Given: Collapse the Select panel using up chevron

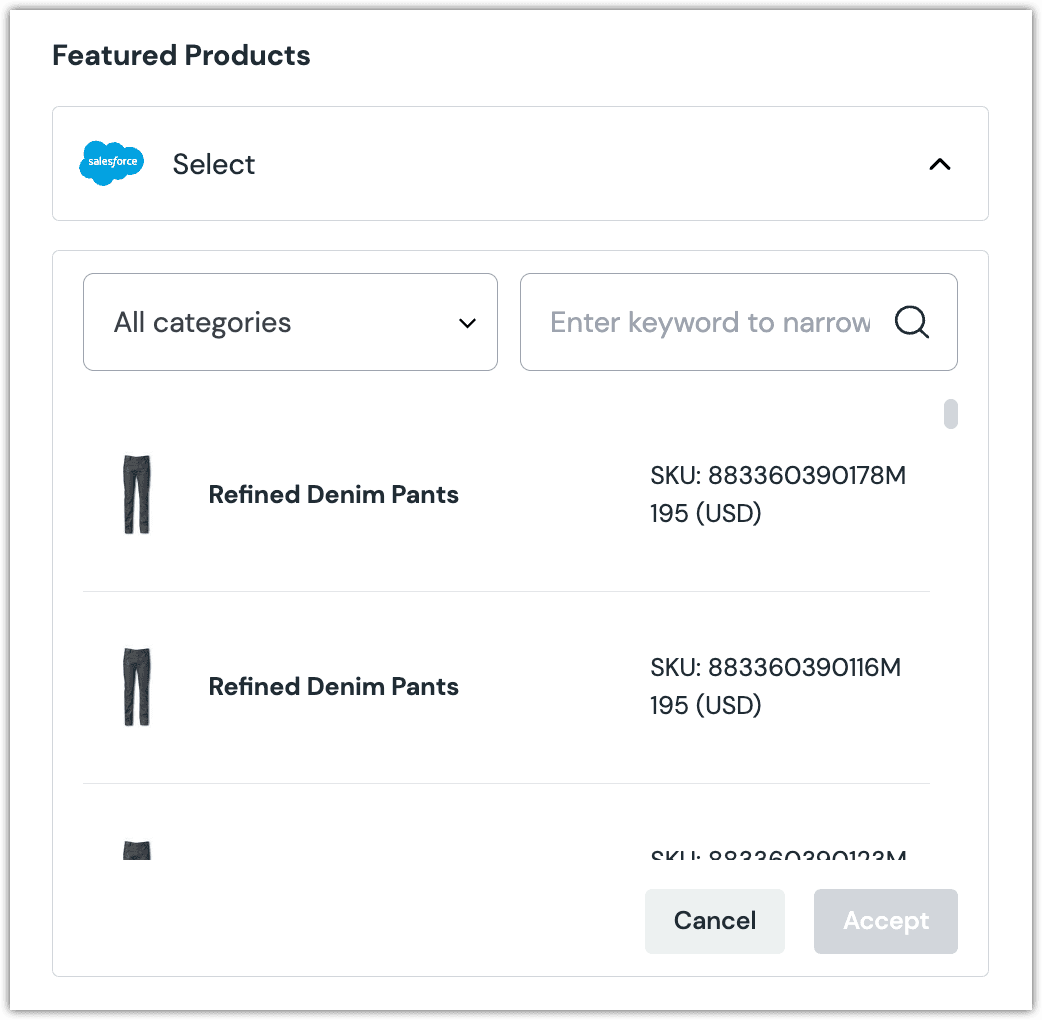Looking at the screenshot, I should click(x=939, y=164).
